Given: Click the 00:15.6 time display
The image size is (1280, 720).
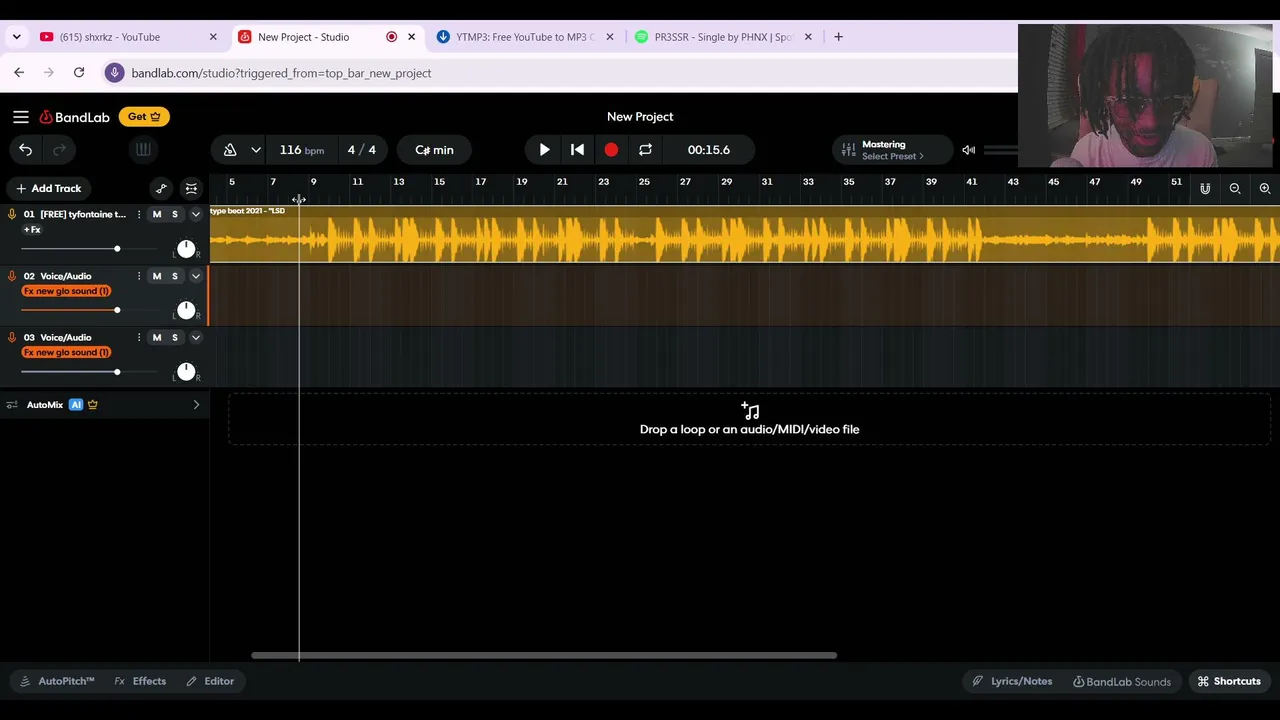Looking at the screenshot, I should 709,150.
